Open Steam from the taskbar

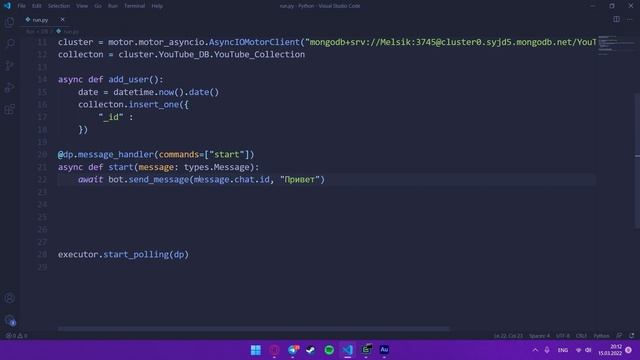tap(311, 350)
